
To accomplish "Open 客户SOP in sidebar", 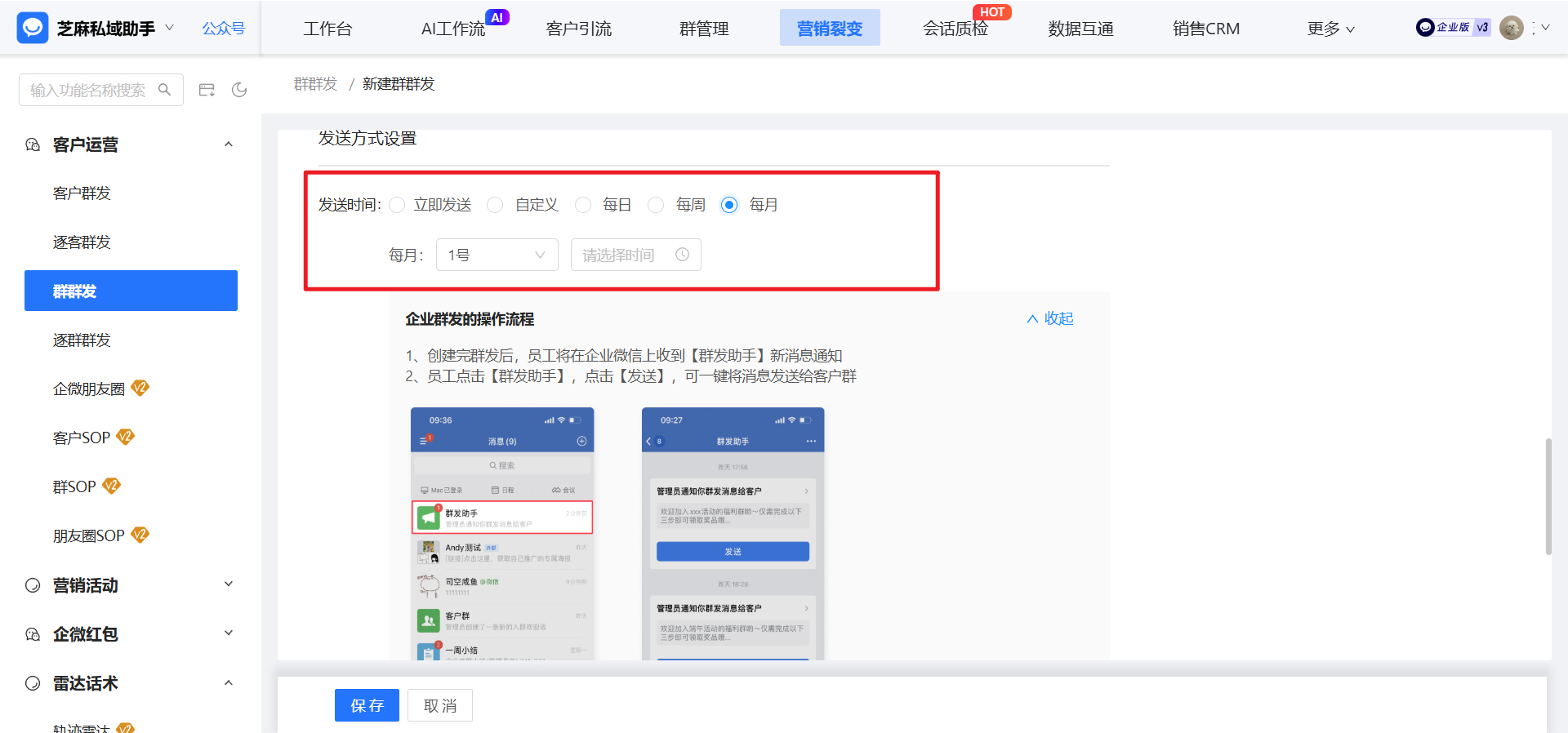I will point(82,438).
